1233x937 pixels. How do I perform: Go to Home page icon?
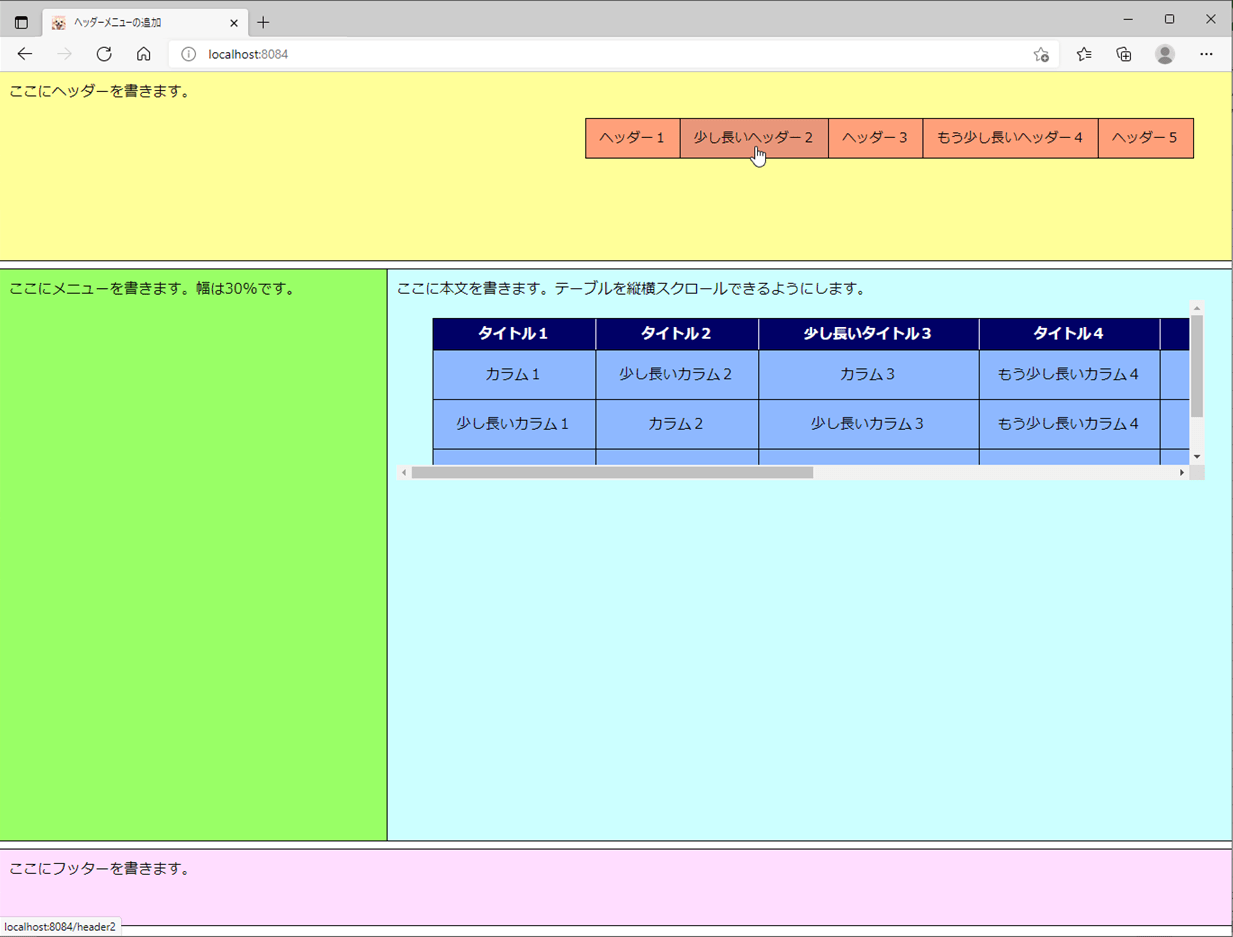pos(144,54)
